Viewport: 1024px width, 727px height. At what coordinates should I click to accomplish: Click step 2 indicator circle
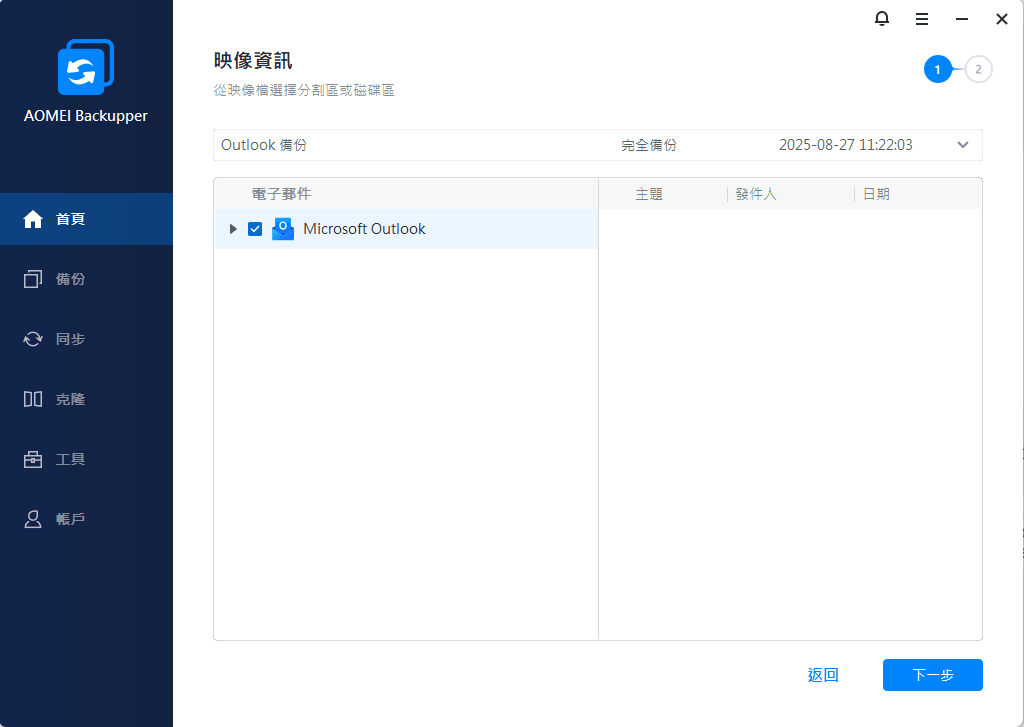click(x=978, y=70)
